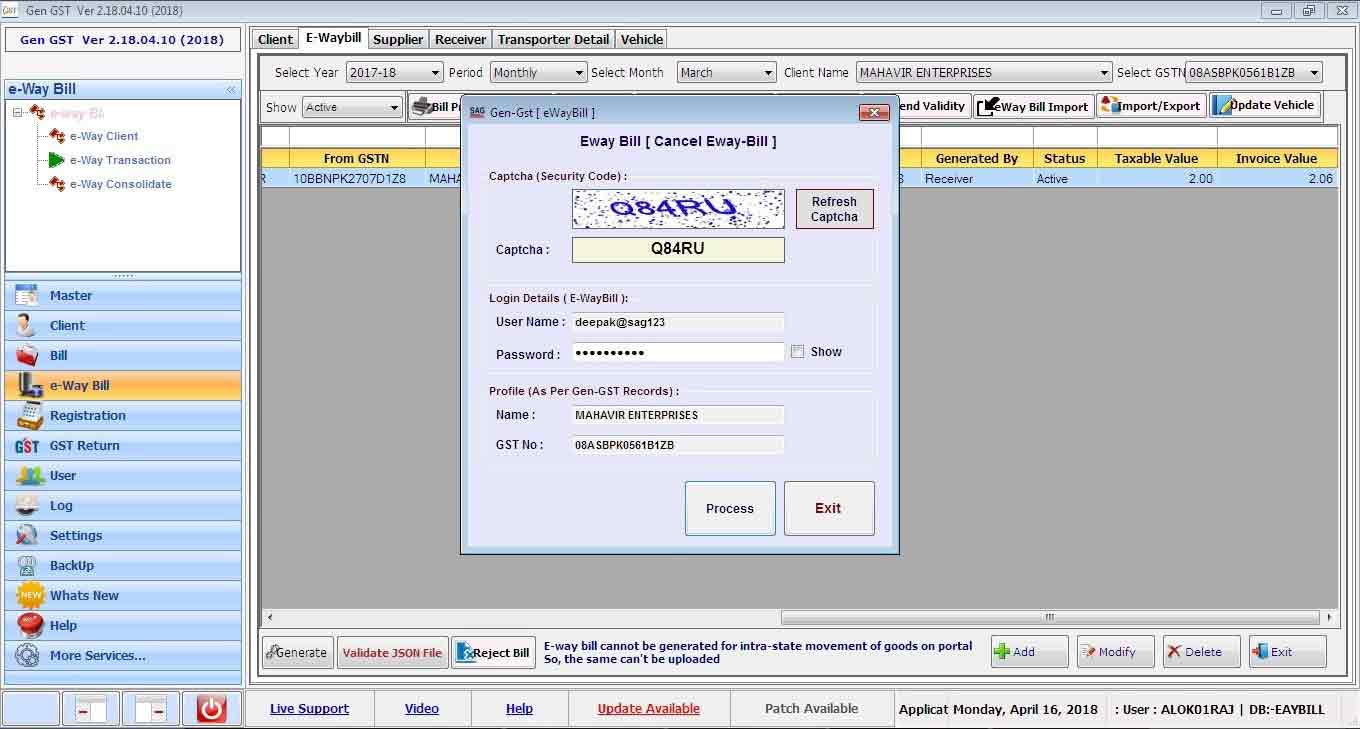
Task: Switch to the Transporter Detail tab
Action: 553,40
